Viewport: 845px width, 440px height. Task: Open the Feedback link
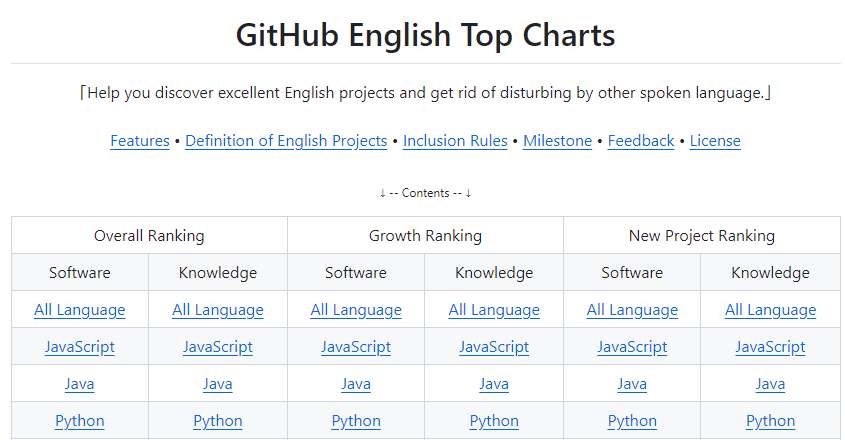coord(641,141)
